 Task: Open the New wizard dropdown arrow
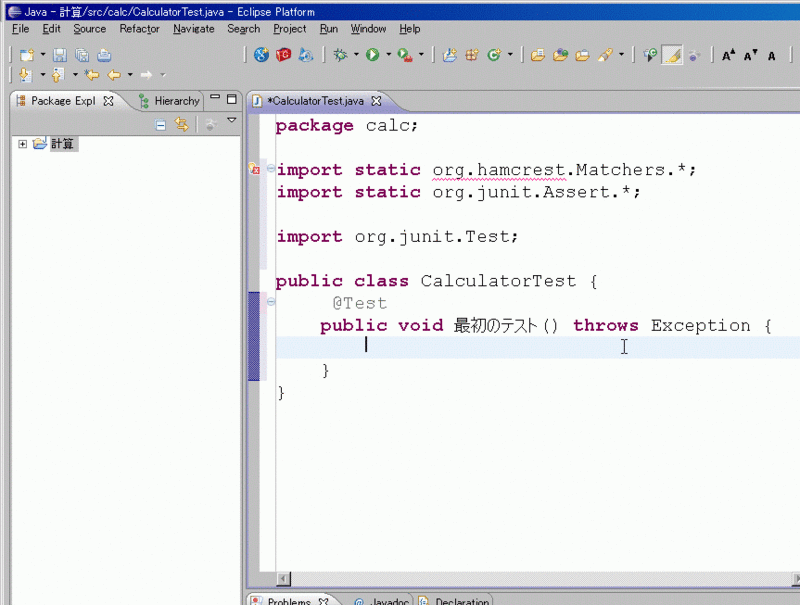[x=43, y=54]
